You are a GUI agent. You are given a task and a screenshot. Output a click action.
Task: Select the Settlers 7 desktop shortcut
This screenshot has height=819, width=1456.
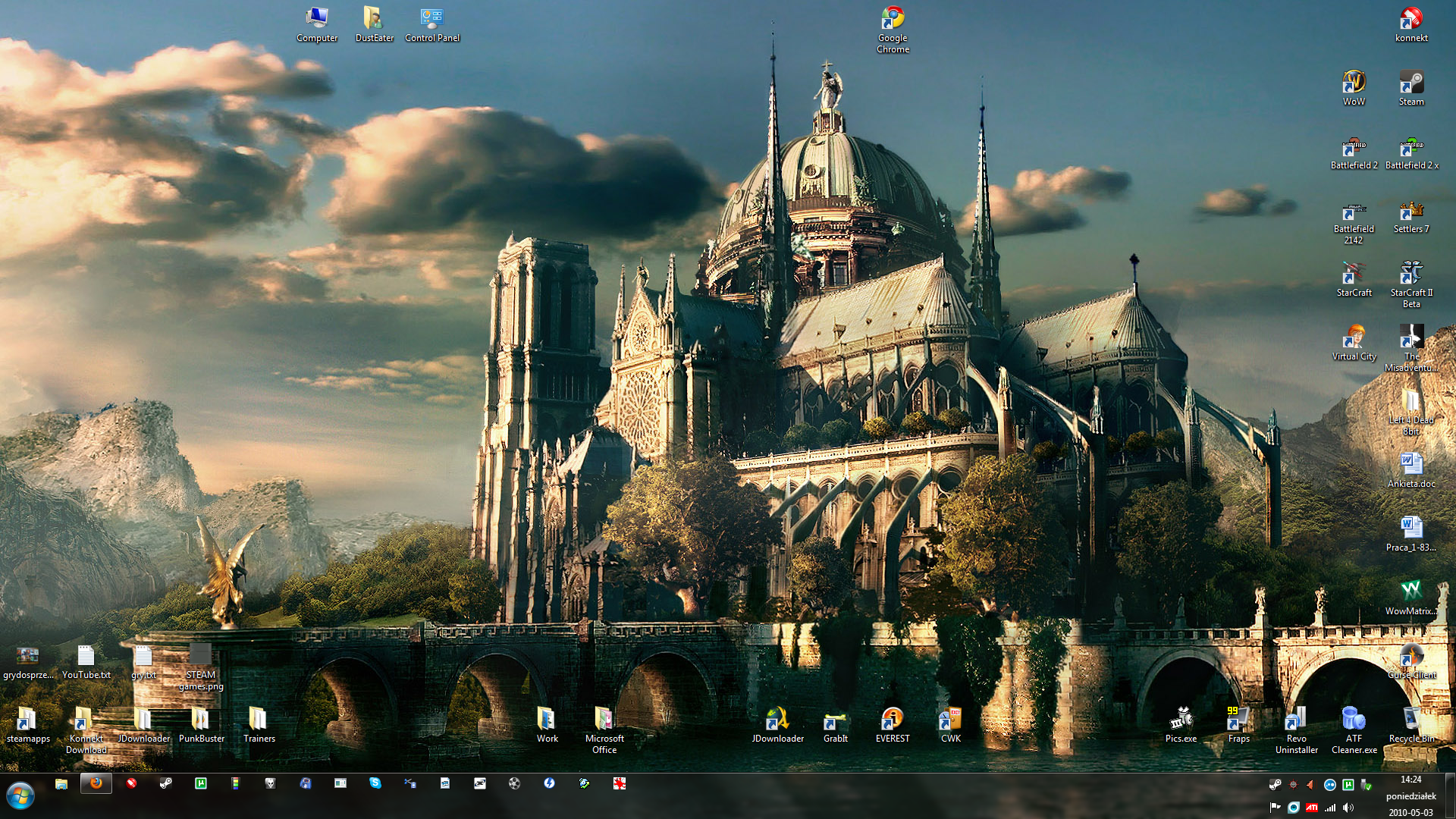1411,215
